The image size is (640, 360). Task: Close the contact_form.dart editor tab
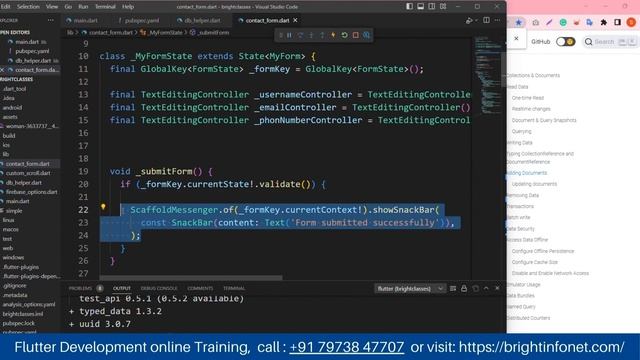point(295,20)
